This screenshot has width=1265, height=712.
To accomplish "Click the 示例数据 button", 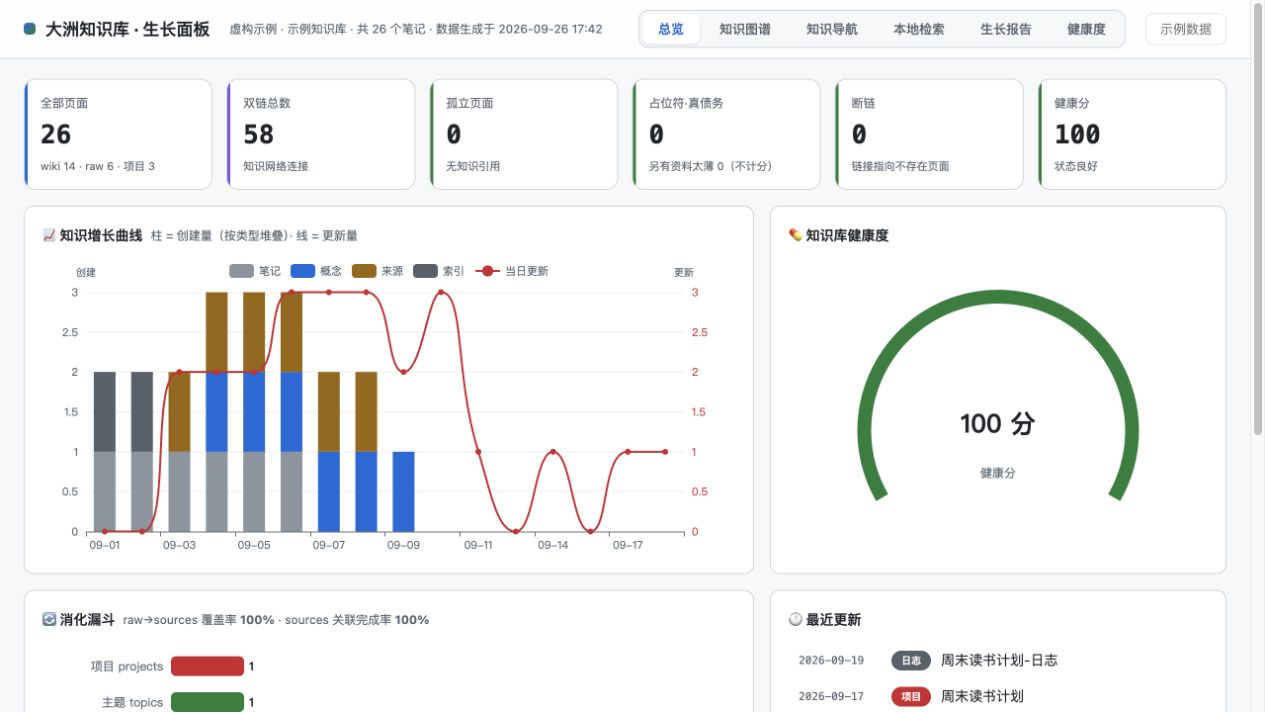I will point(1185,29).
